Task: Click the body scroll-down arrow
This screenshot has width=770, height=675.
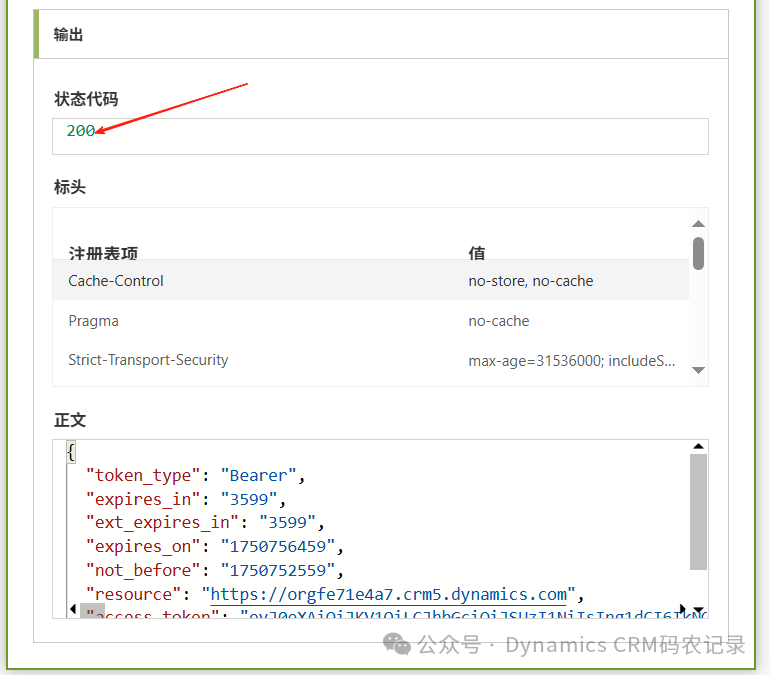Action: point(698,610)
